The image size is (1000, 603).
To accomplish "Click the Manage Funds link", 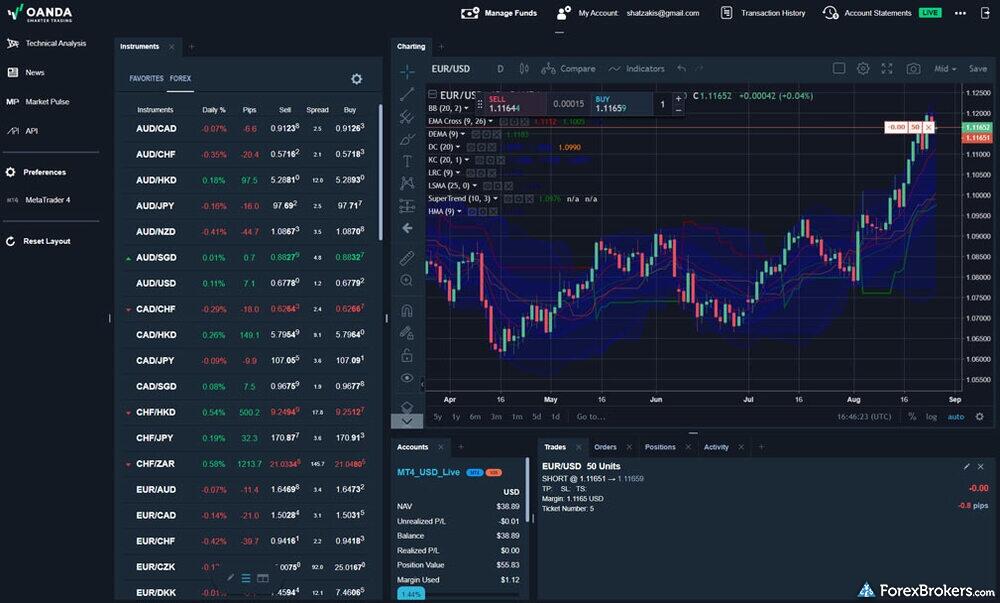I will coord(499,13).
